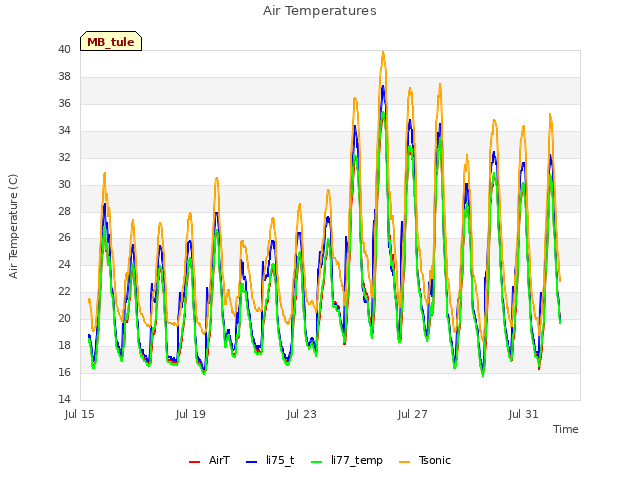Click the 24 y-axis tick label
Viewport: 640px width, 480px height.
tap(64, 264)
